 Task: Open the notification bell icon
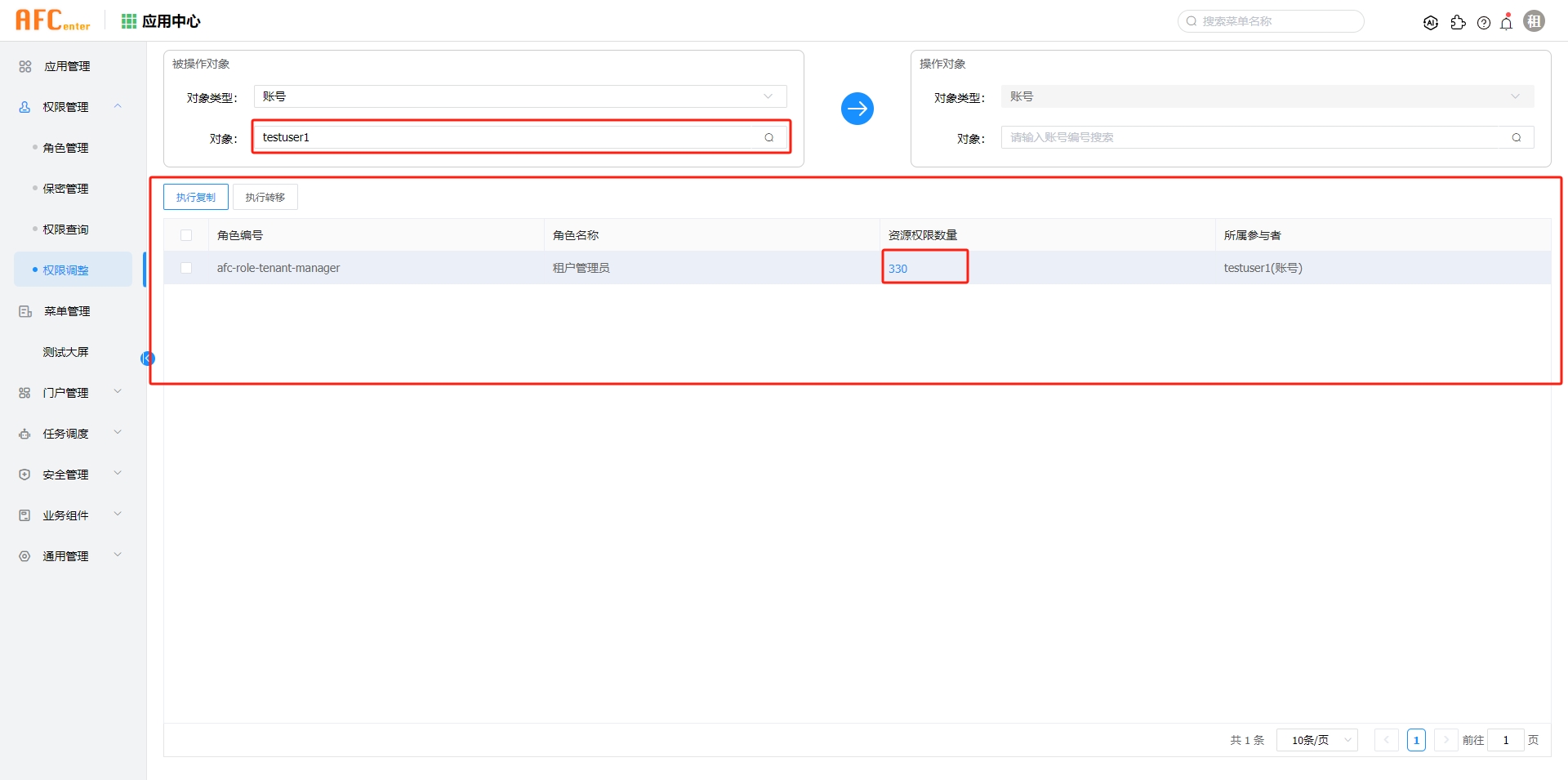(x=1506, y=22)
